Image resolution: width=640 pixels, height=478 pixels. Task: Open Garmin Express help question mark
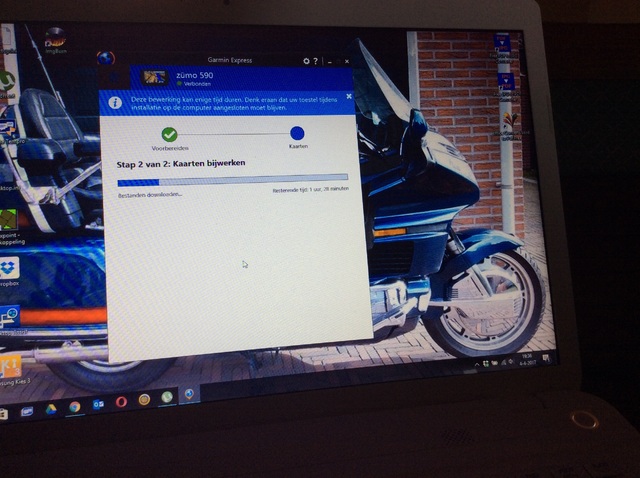coord(315,61)
